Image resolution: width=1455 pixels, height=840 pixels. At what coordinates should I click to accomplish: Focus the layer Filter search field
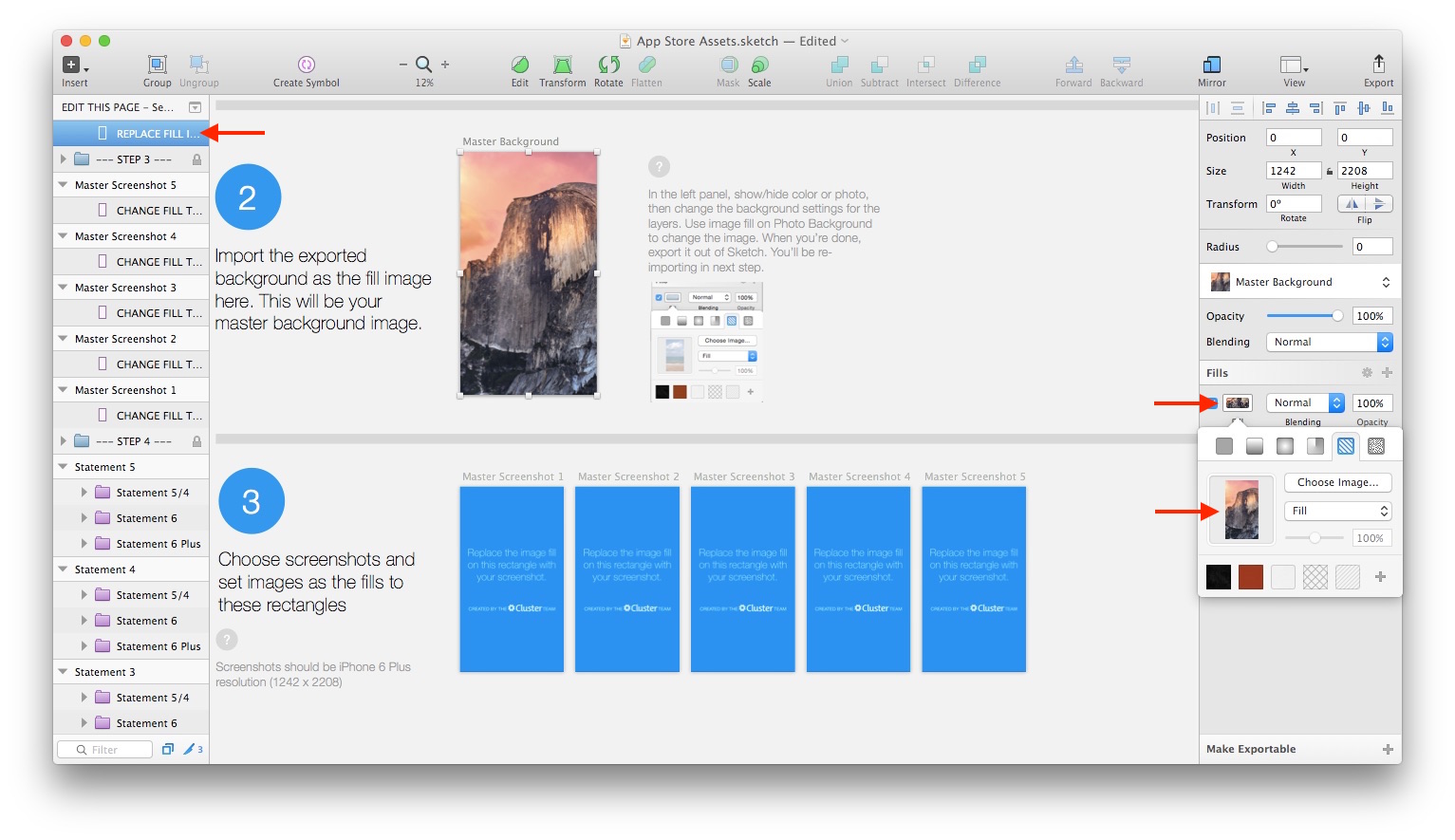click(104, 750)
